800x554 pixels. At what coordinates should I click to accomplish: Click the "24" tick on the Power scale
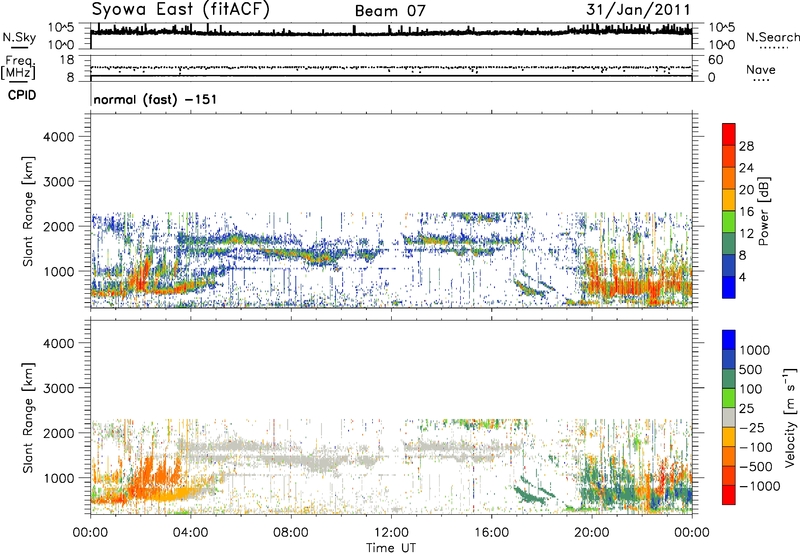pos(746,168)
